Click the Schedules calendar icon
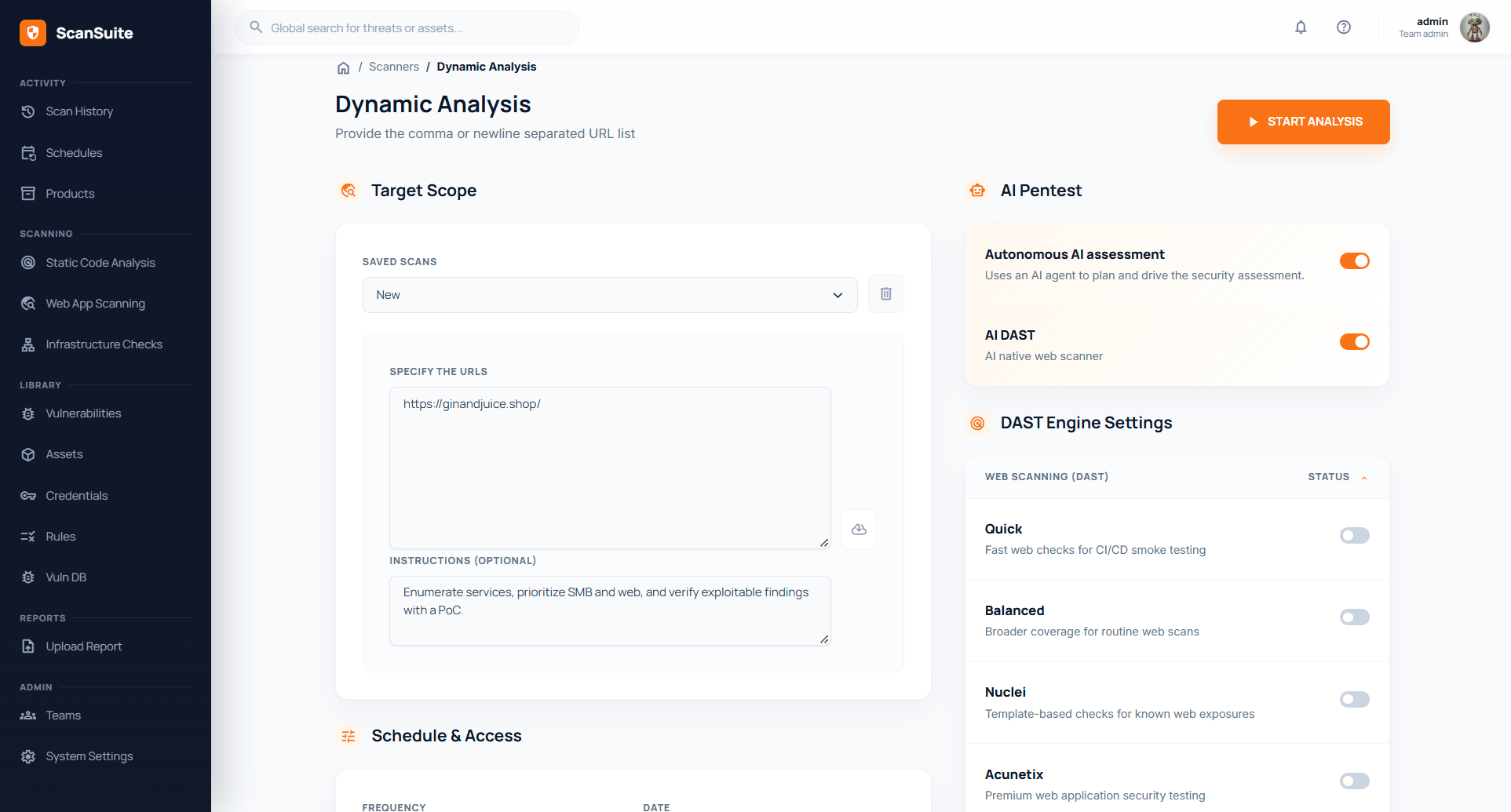The image size is (1511, 812). point(28,153)
